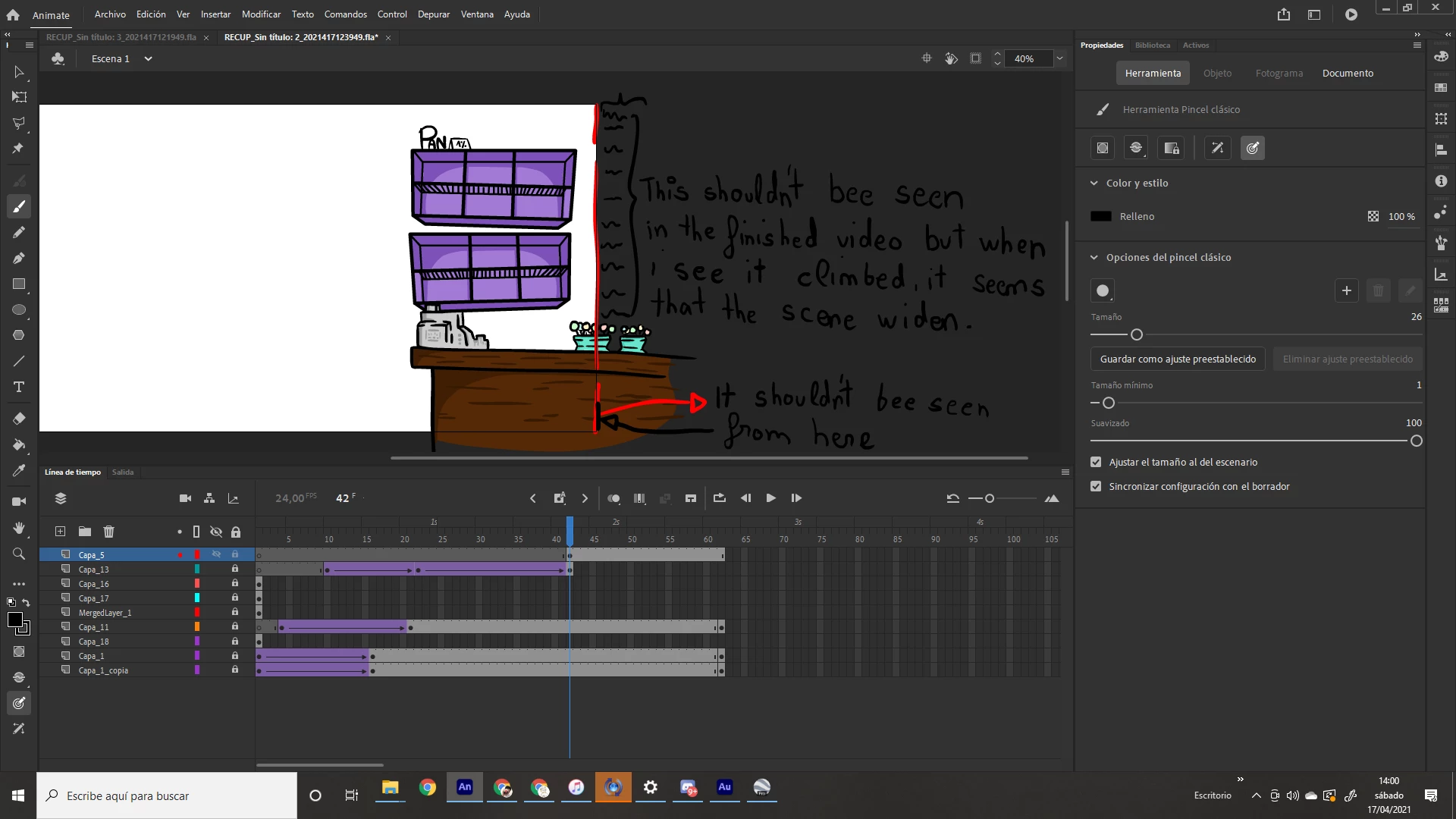Delete layer with timeline trash icon
Viewport: 1456px width, 819px height.
(x=108, y=532)
